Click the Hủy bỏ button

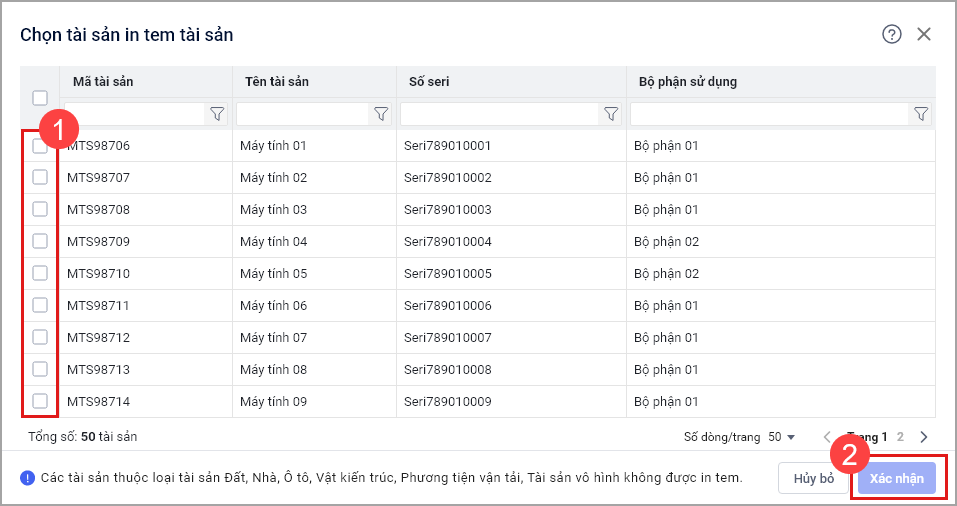point(813,478)
